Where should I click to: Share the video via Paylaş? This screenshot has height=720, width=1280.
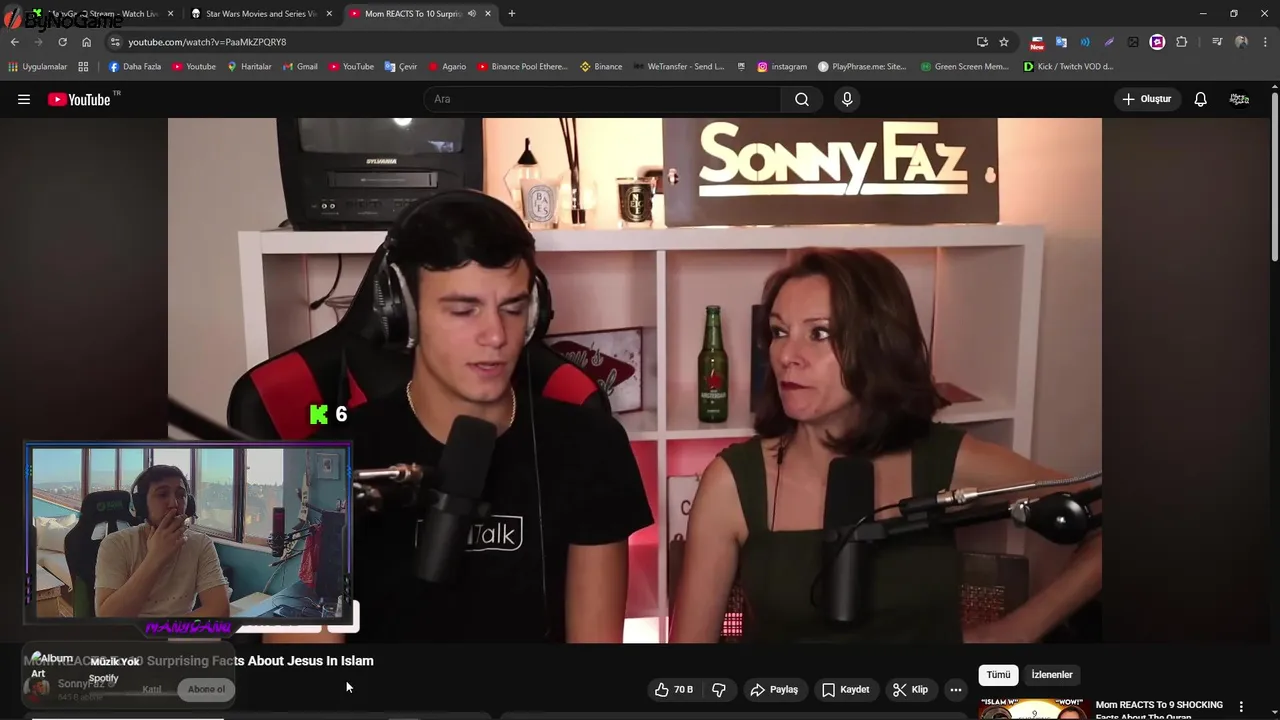[x=774, y=689]
